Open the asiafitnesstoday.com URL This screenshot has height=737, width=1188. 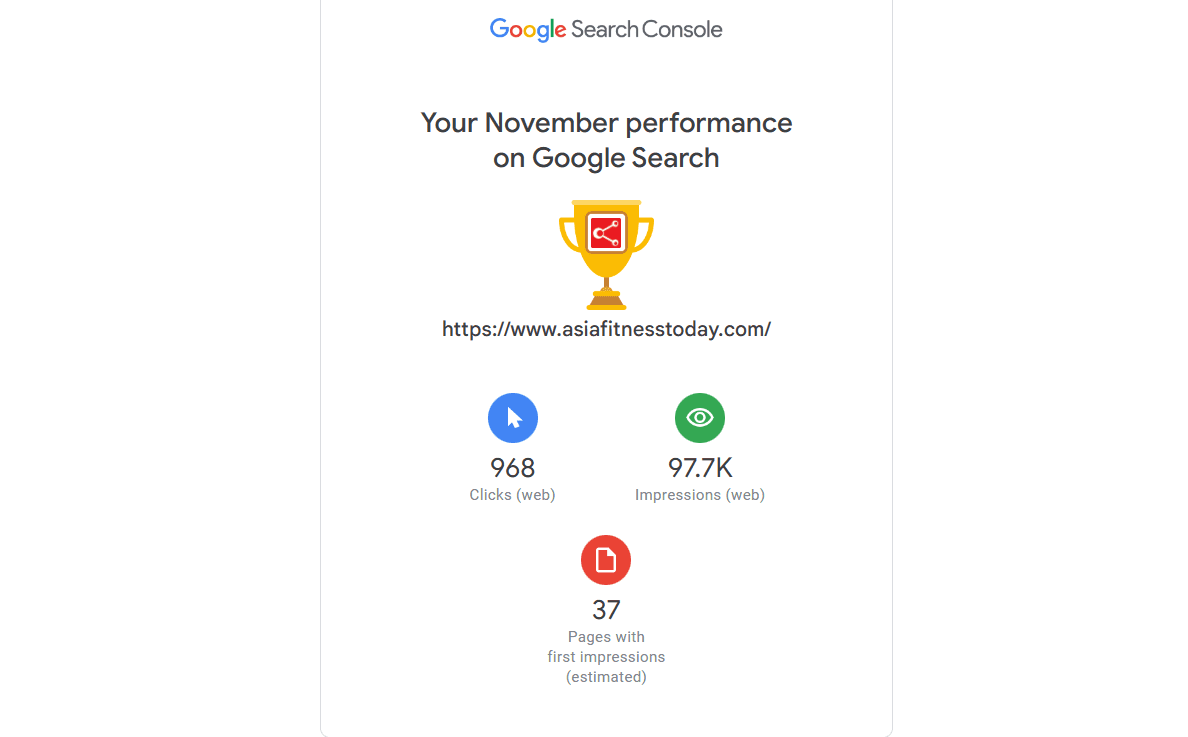(606, 329)
